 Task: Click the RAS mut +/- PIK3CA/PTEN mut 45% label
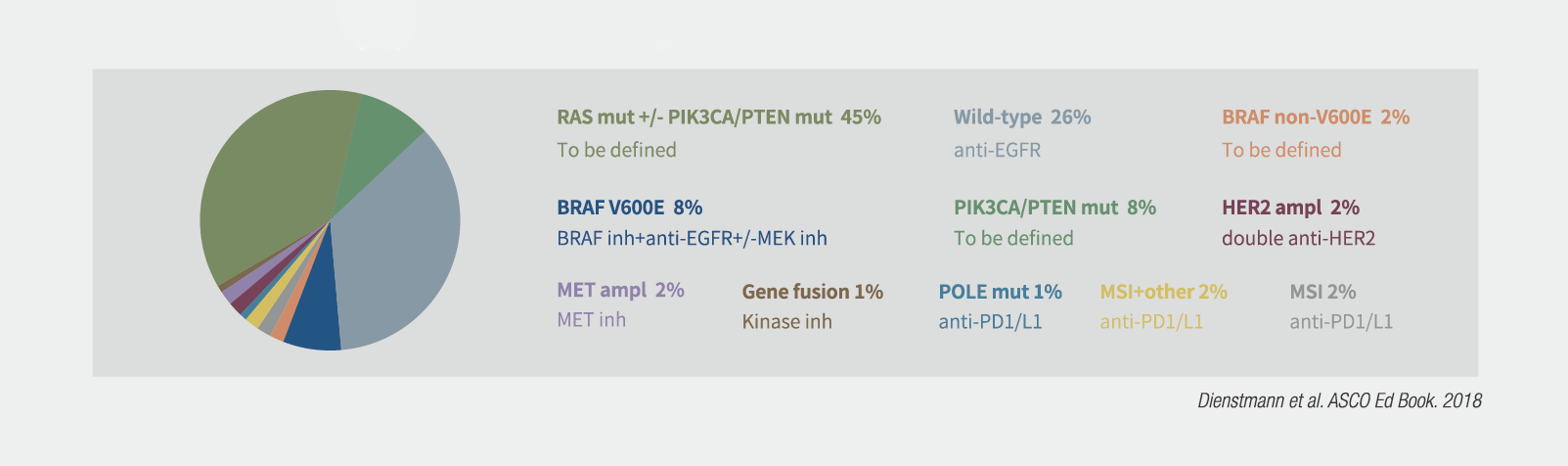[x=719, y=117]
